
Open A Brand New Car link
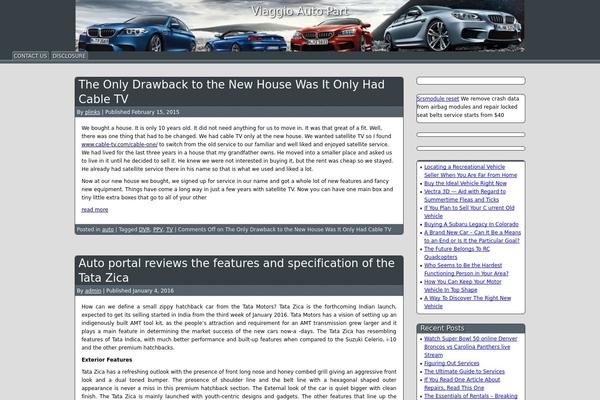click(472, 237)
